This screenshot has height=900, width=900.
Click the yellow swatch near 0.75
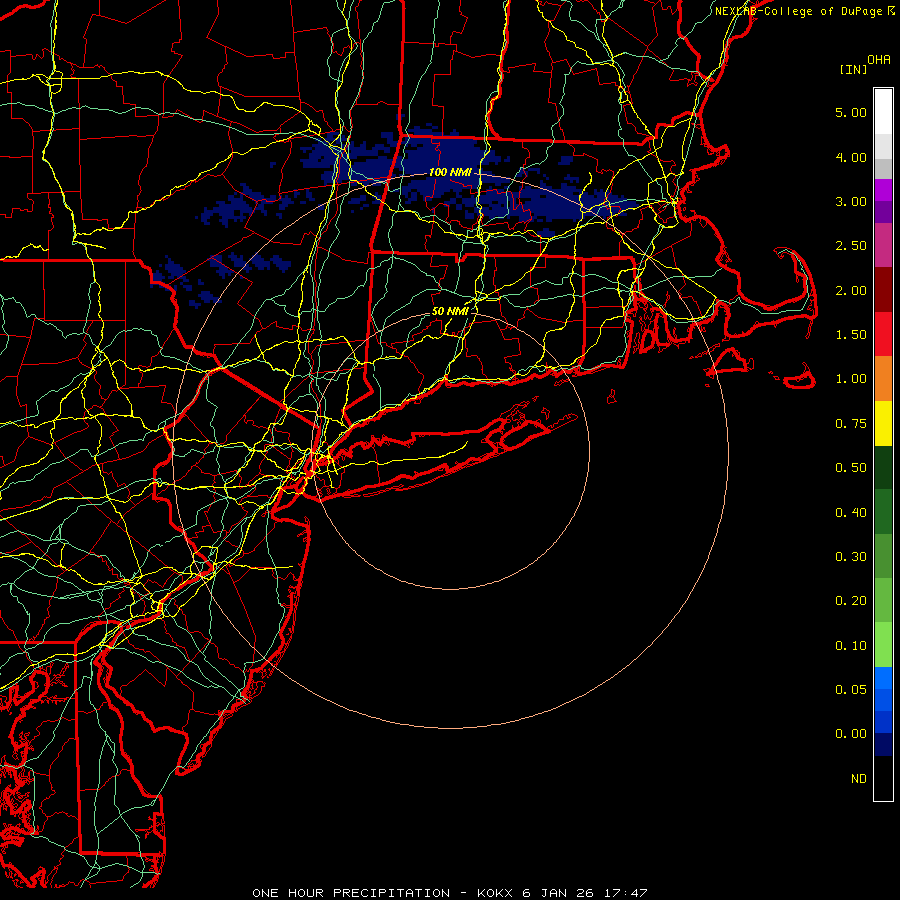pos(883,423)
